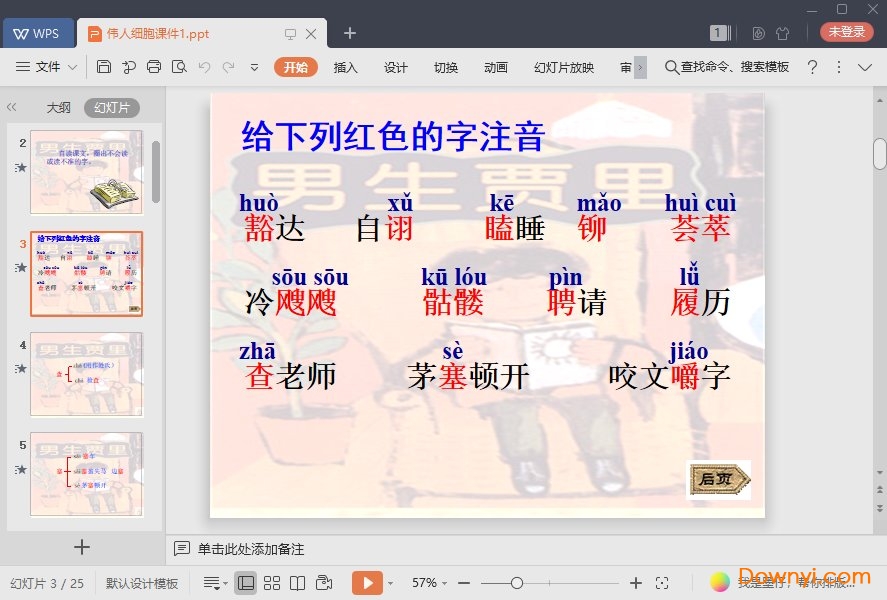This screenshot has width=887, height=600.
Task: Expand the 57% zoom level dropdown
Action: point(430,583)
